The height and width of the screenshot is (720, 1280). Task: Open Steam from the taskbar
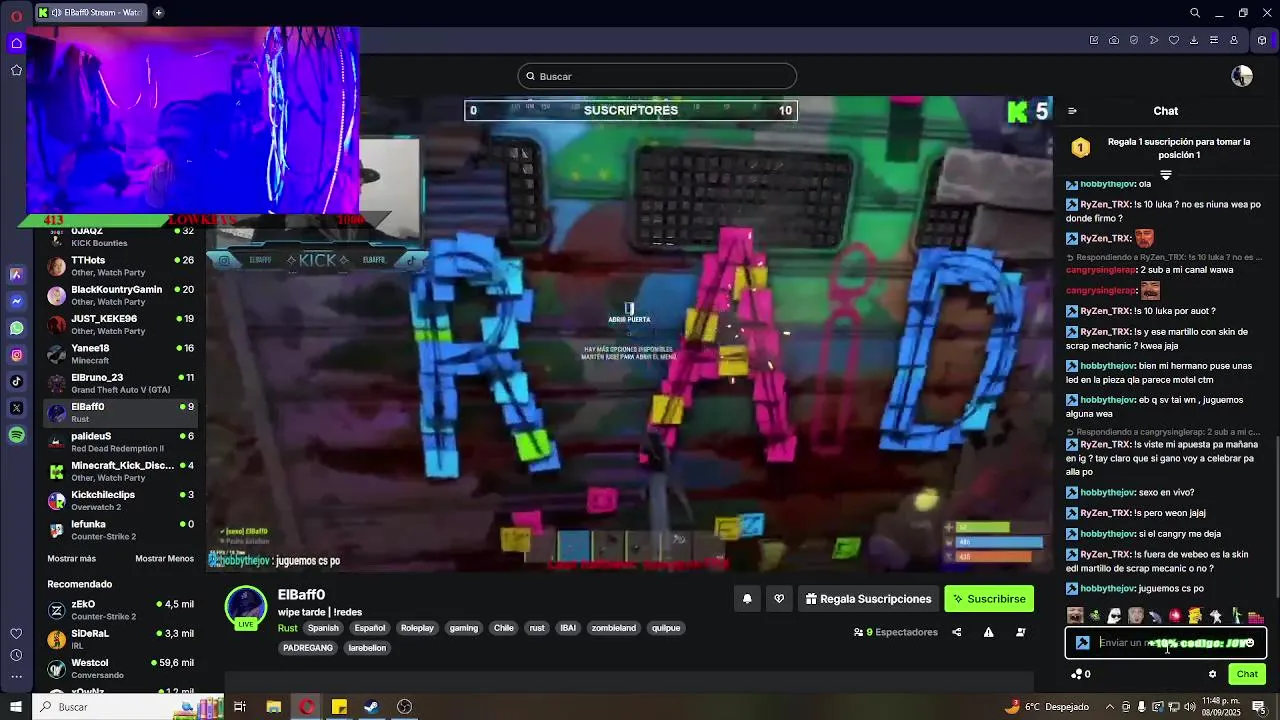pos(371,707)
